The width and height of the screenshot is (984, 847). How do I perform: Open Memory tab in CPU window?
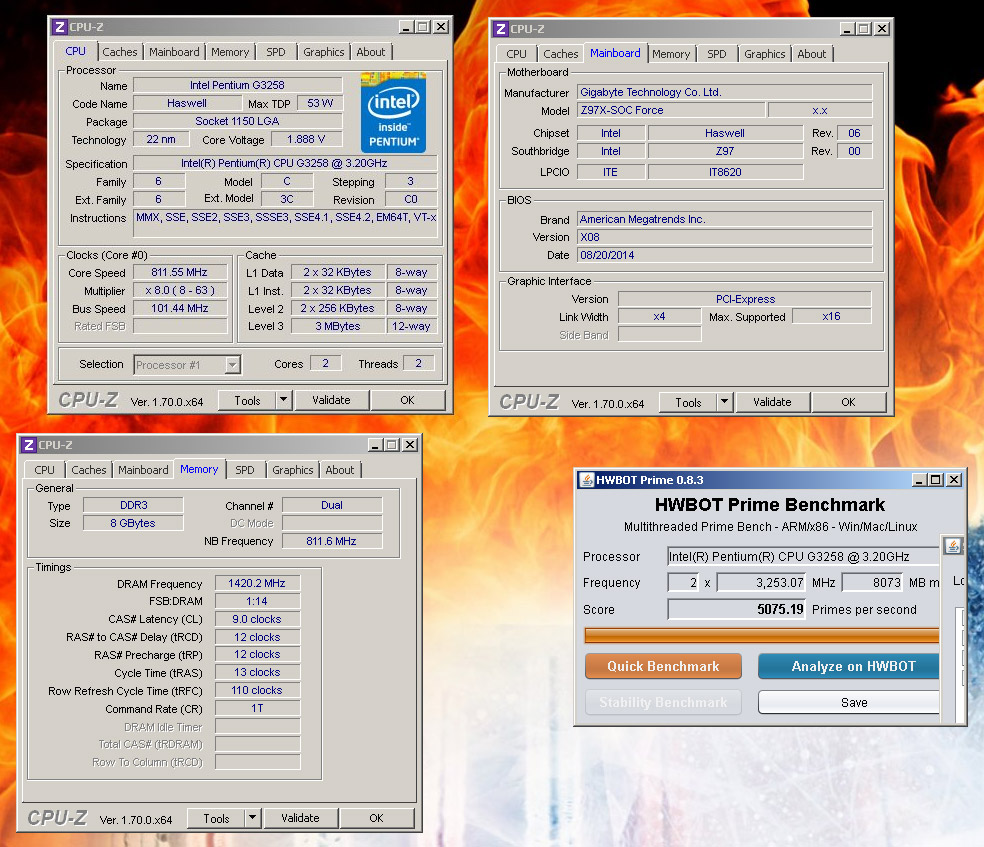coord(230,52)
